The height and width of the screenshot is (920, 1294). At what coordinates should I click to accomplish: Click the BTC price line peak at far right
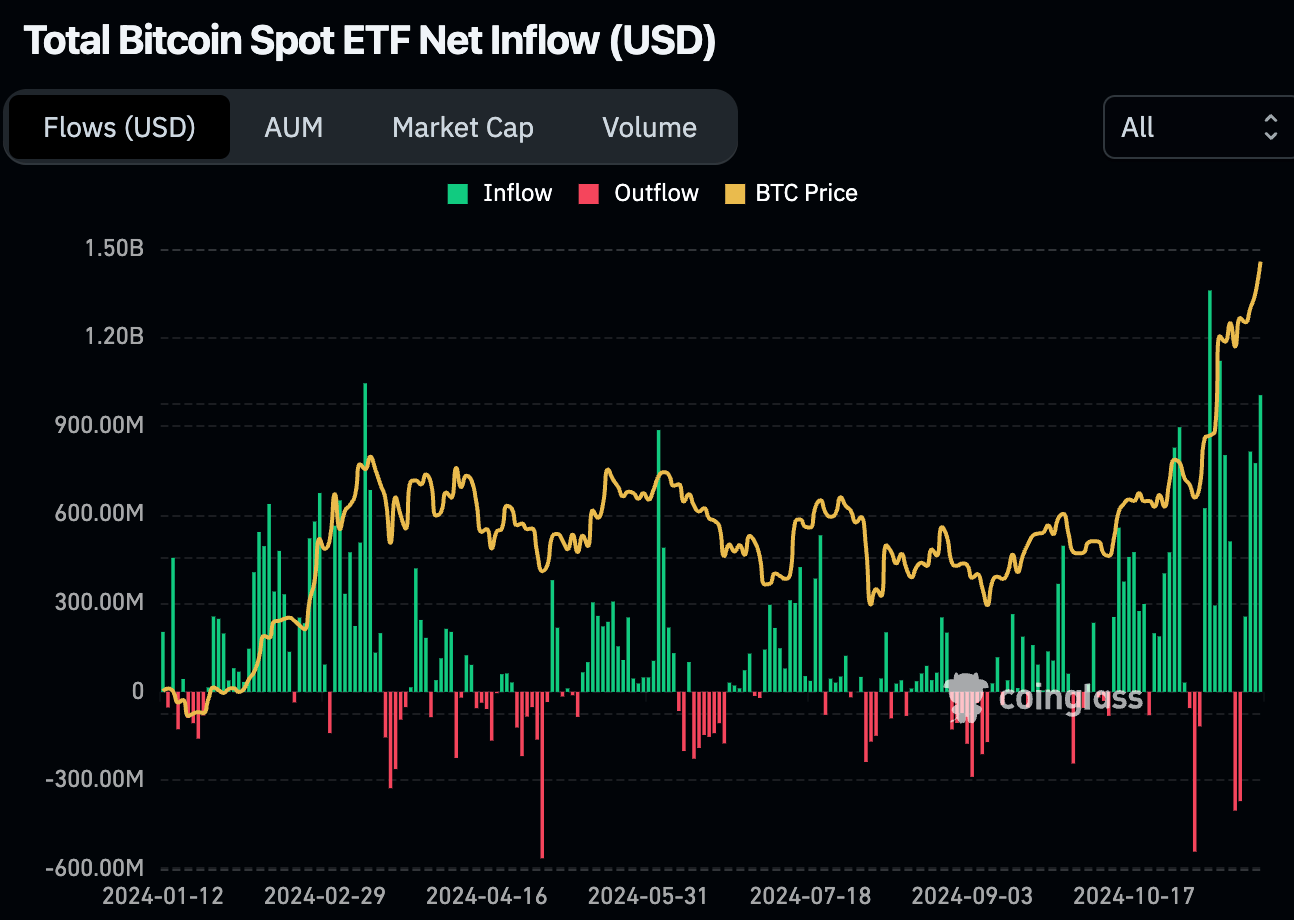pyautogui.click(x=1260, y=264)
